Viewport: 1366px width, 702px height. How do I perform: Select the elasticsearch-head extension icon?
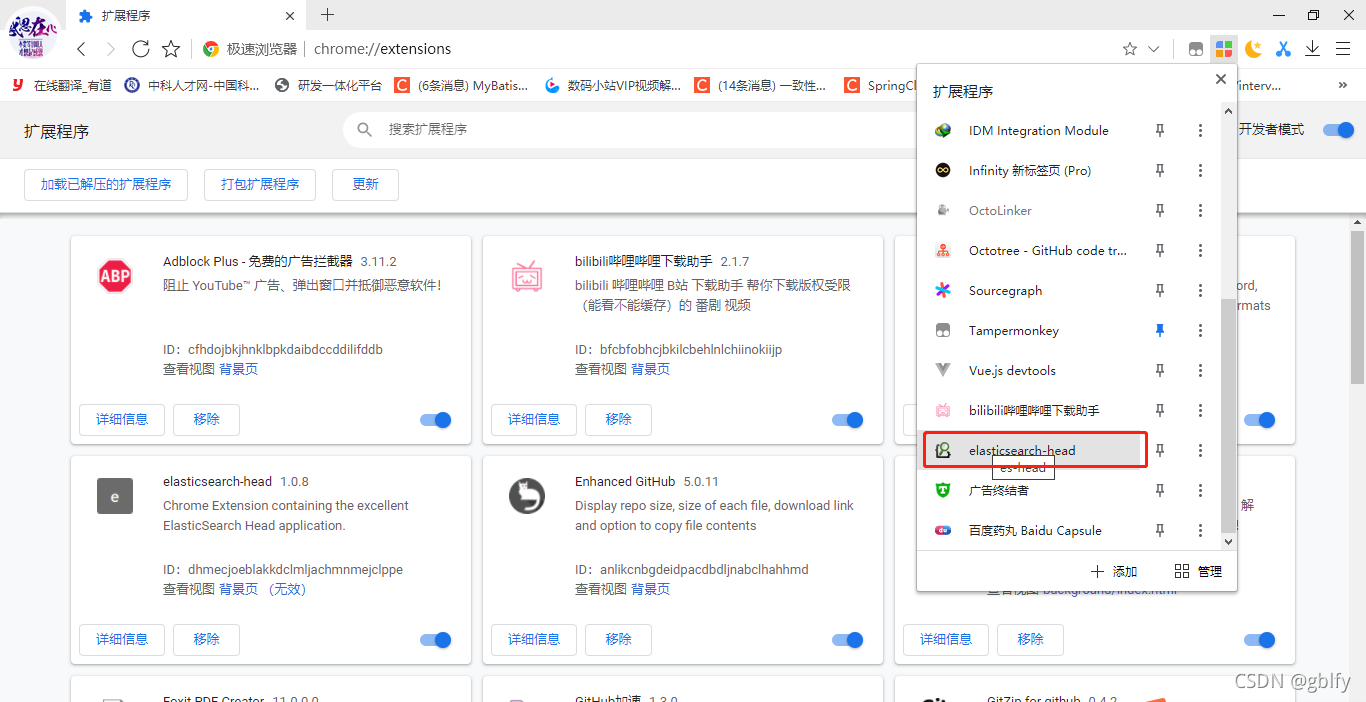click(942, 450)
